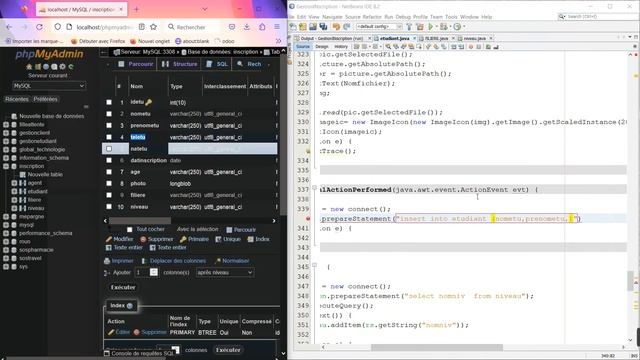Open Console de requêtes SQL bar
Viewport: 640px width, 360px height.
point(139,353)
